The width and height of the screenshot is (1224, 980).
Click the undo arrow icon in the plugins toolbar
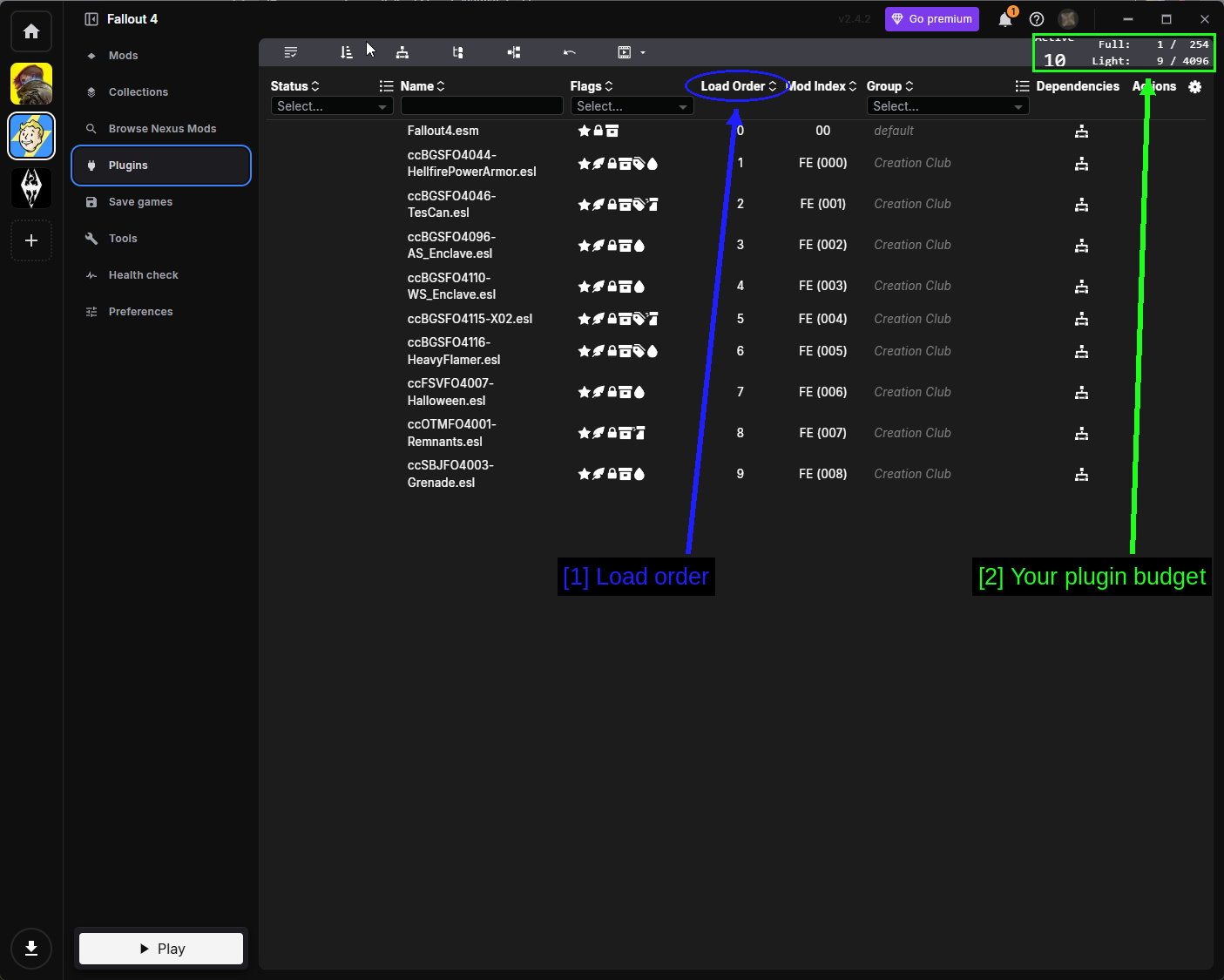point(570,52)
